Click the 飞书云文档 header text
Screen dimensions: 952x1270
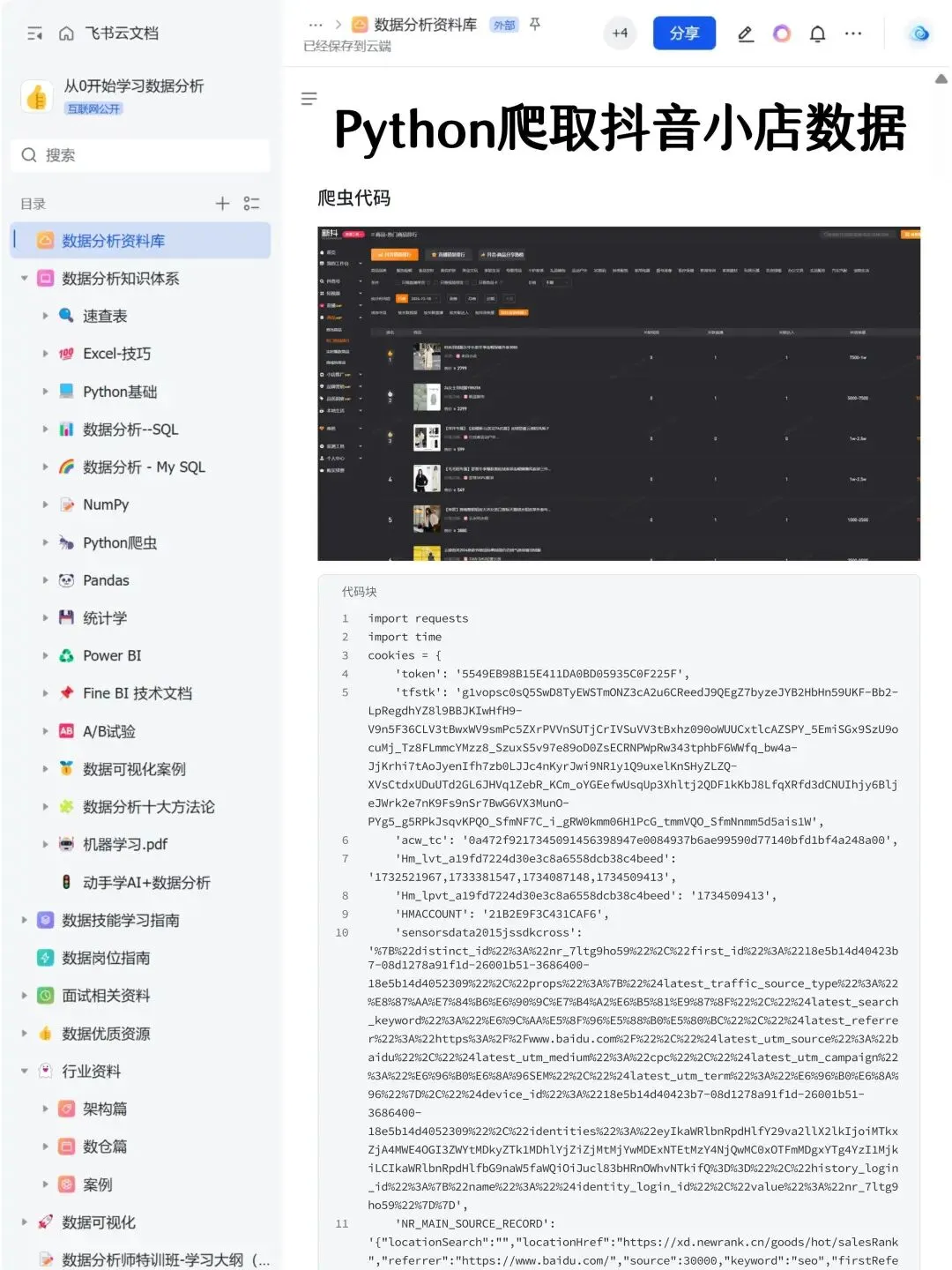tap(122, 34)
